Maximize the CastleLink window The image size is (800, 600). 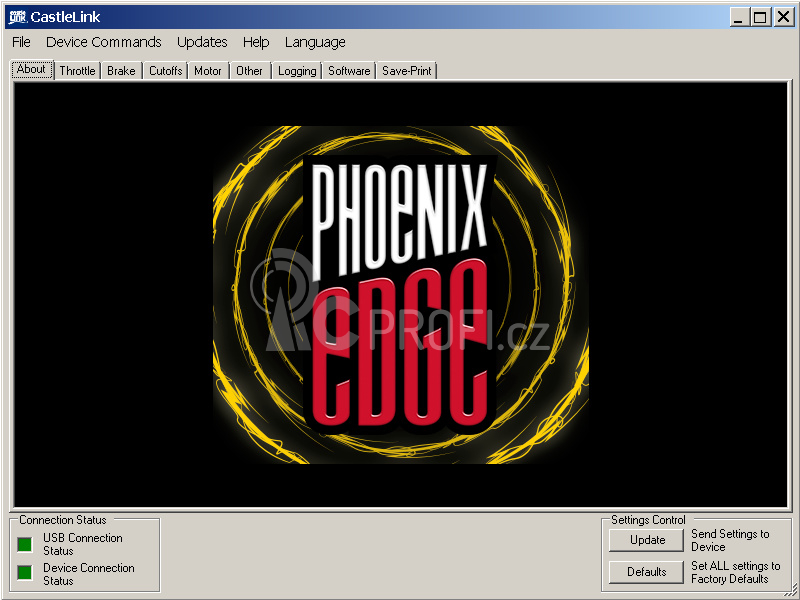[760, 17]
